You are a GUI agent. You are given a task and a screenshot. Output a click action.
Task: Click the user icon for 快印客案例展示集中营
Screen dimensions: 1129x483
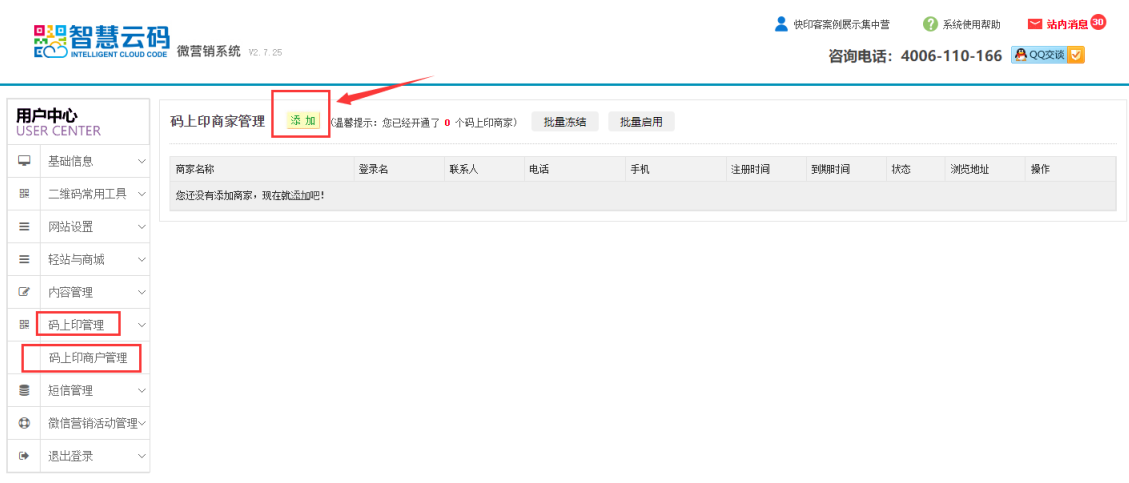pos(781,24)
